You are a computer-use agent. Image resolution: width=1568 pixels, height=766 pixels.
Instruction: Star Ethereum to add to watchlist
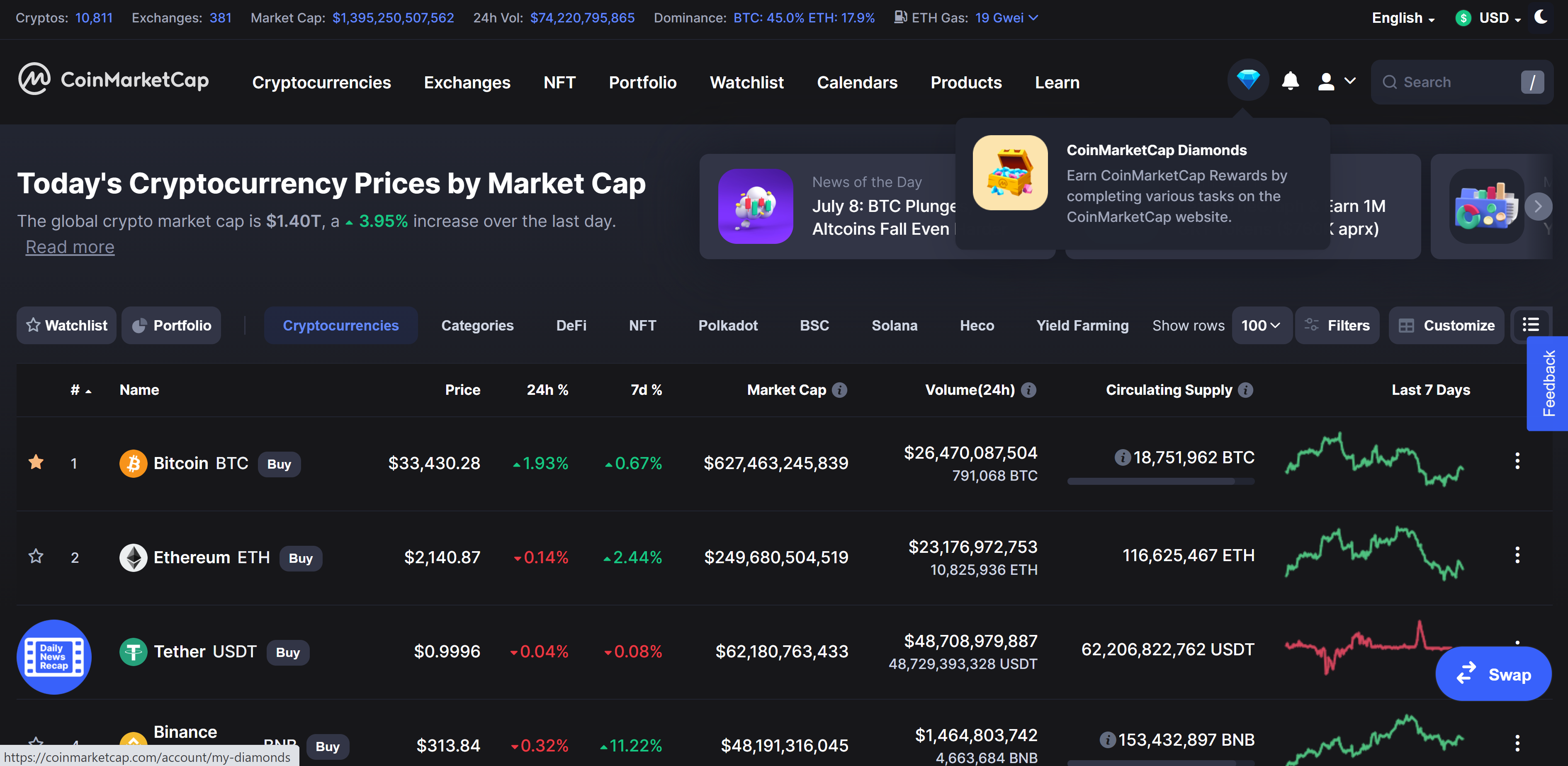pos(36,556)
